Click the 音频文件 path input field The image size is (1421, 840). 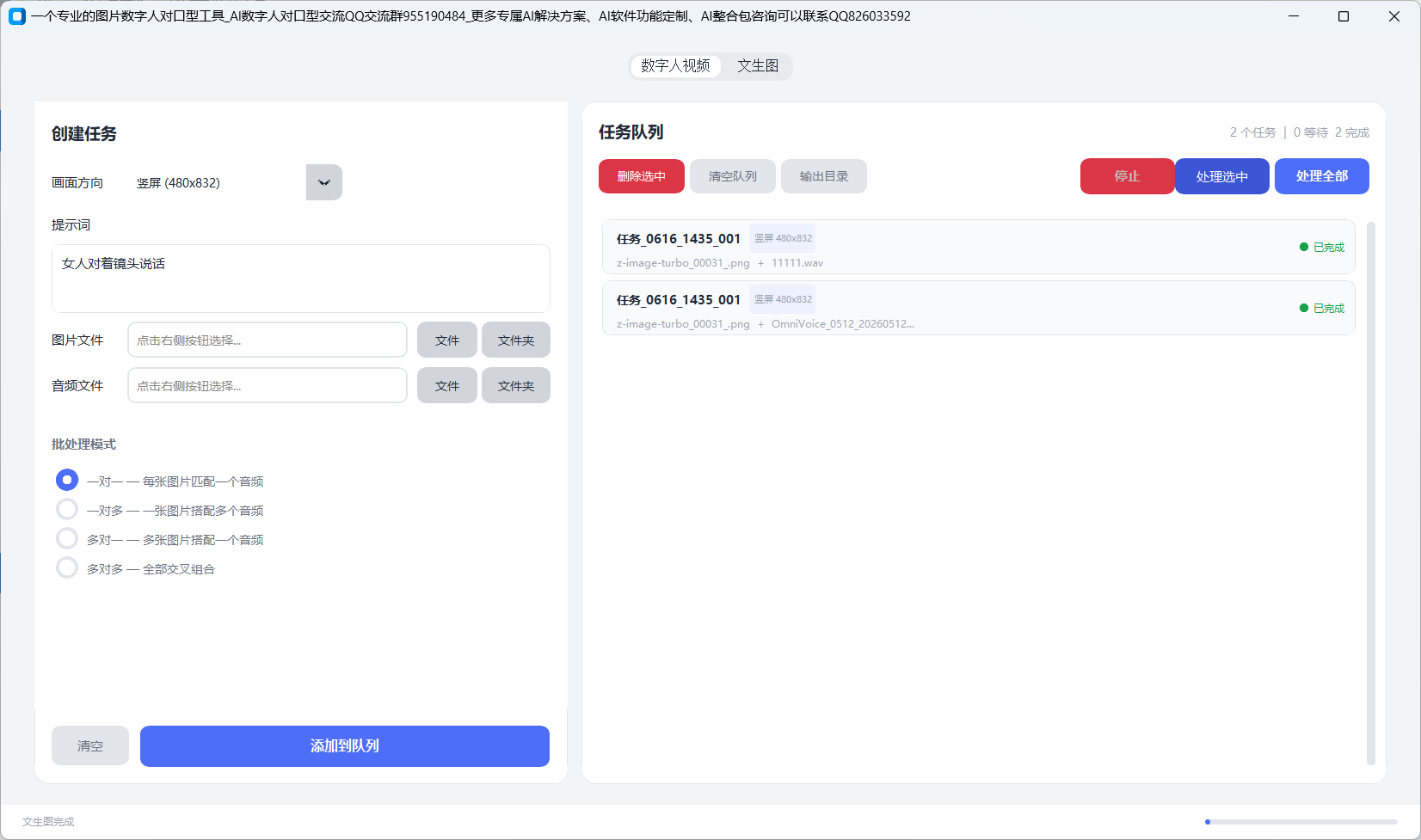coord(268,385)
